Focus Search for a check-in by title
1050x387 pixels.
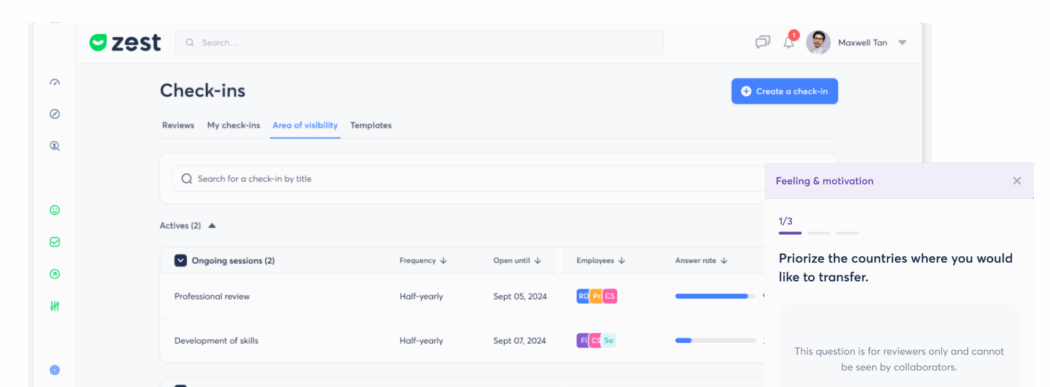[x=469, y=179]
